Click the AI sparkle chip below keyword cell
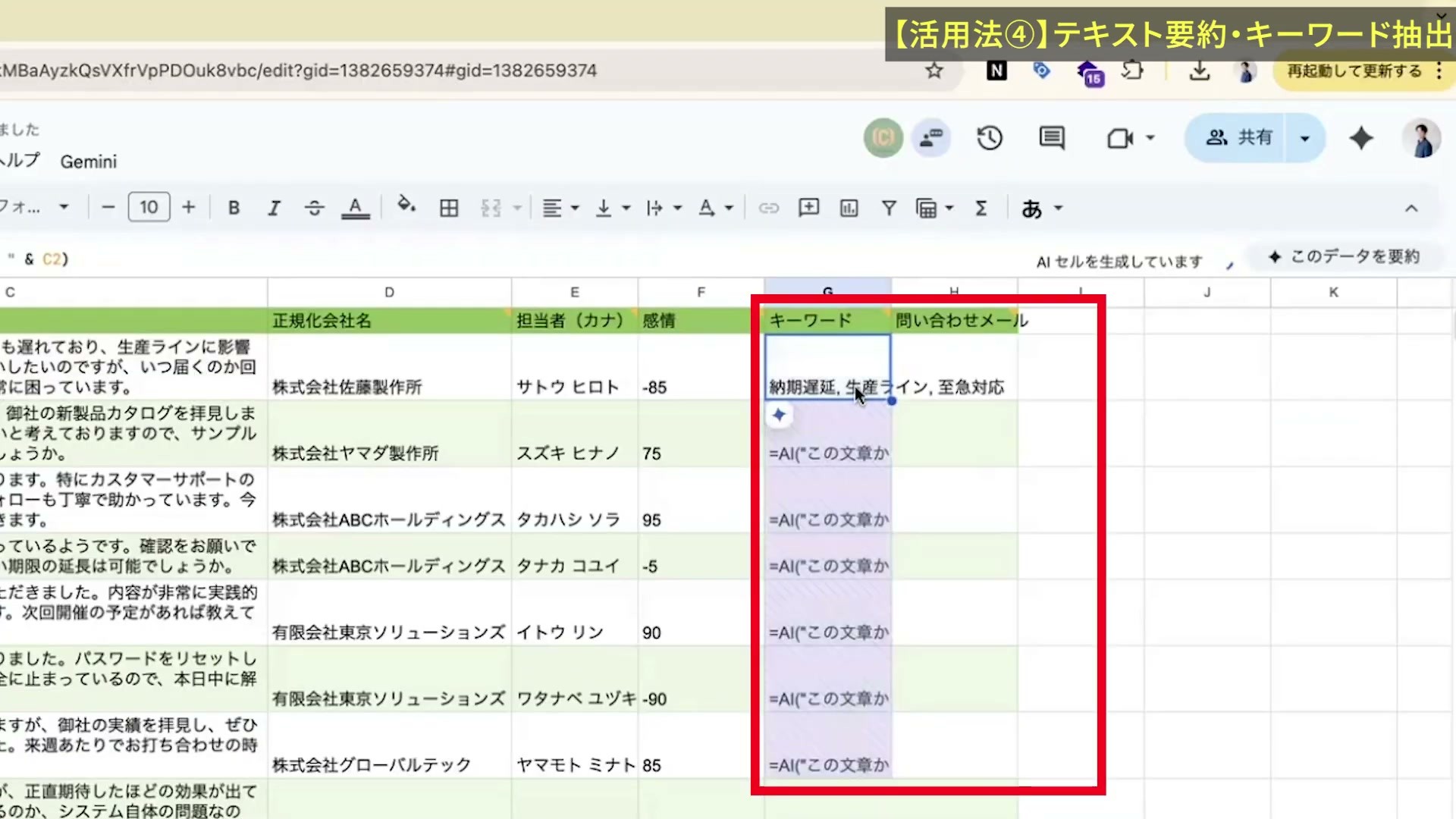This screenshot has height=819, width=1456. pos(779,415)
